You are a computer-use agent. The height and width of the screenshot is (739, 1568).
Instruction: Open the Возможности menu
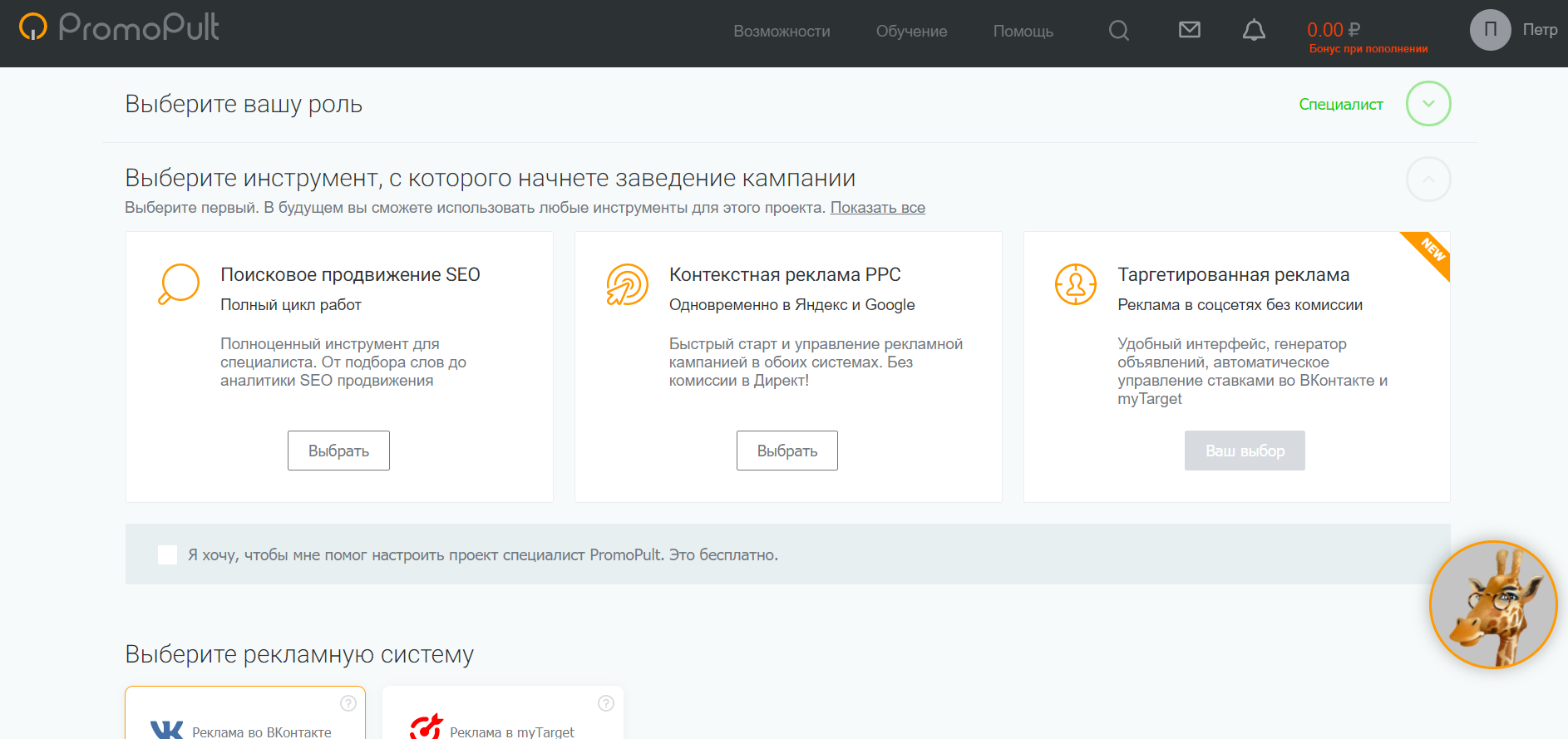[782, 31]
